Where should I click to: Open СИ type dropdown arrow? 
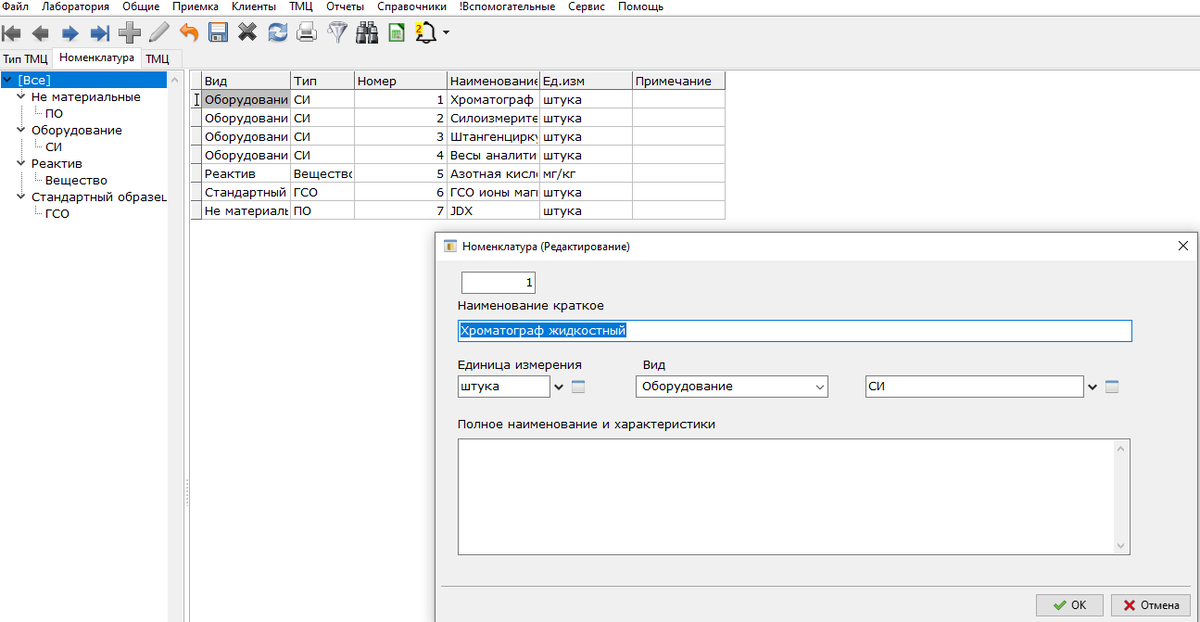(x=1093, y=387)
